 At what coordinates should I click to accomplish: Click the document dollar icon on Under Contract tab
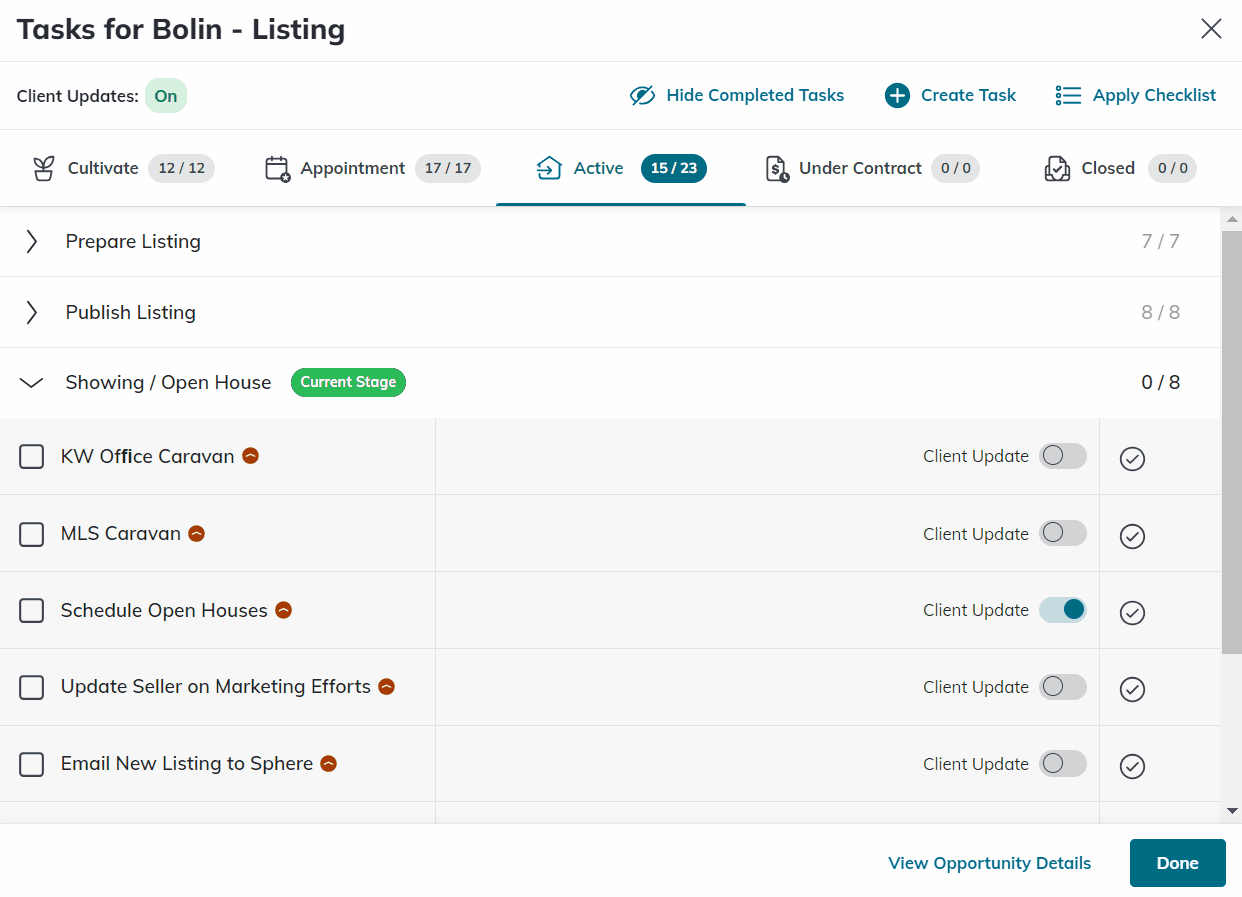click(x=777, y=168)
